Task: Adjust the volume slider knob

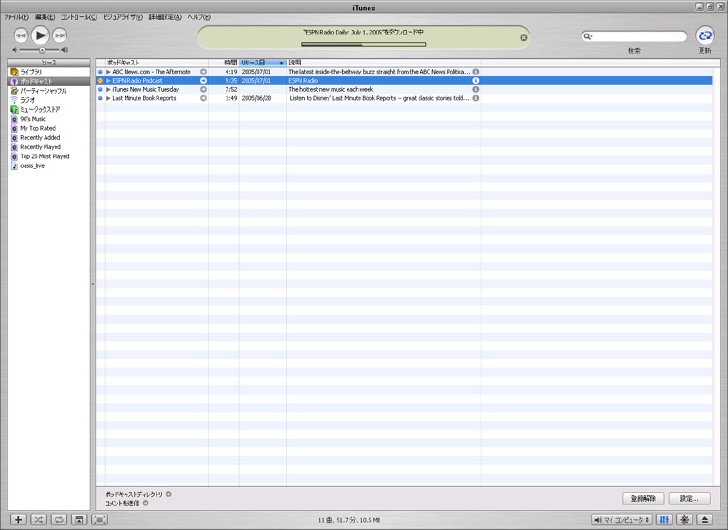Action: [x=42, y=50]
